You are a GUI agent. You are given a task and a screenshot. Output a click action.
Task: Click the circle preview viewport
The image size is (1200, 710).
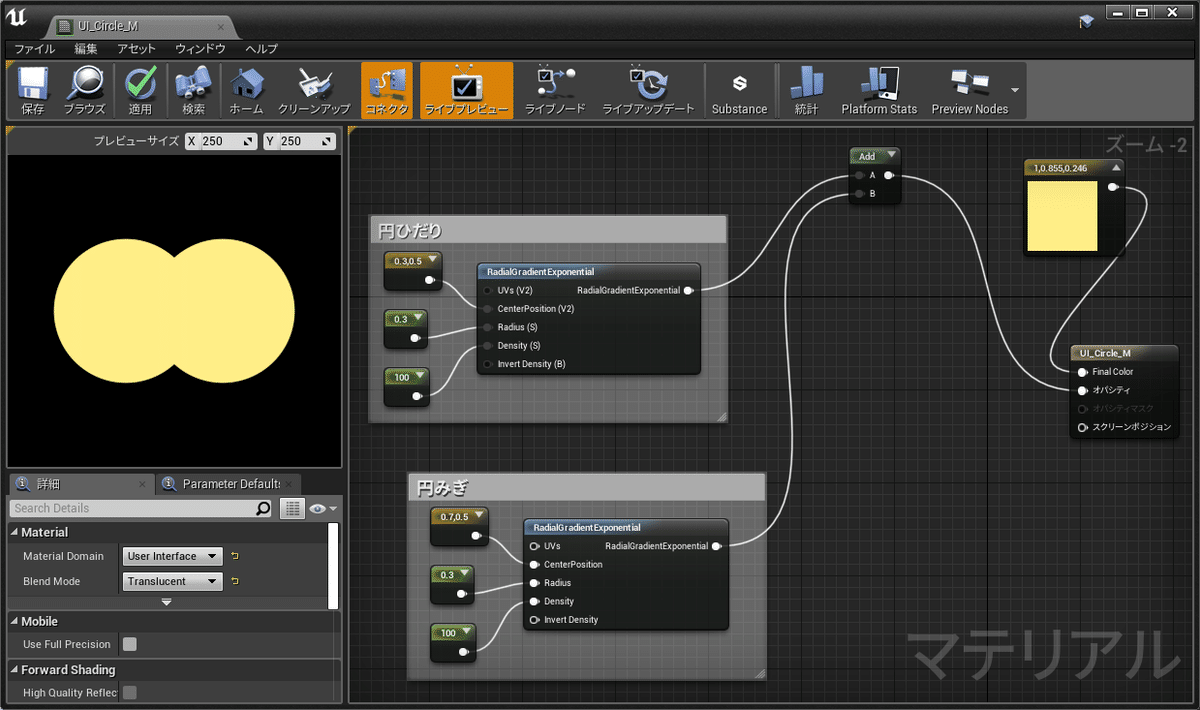pos(174,311)
